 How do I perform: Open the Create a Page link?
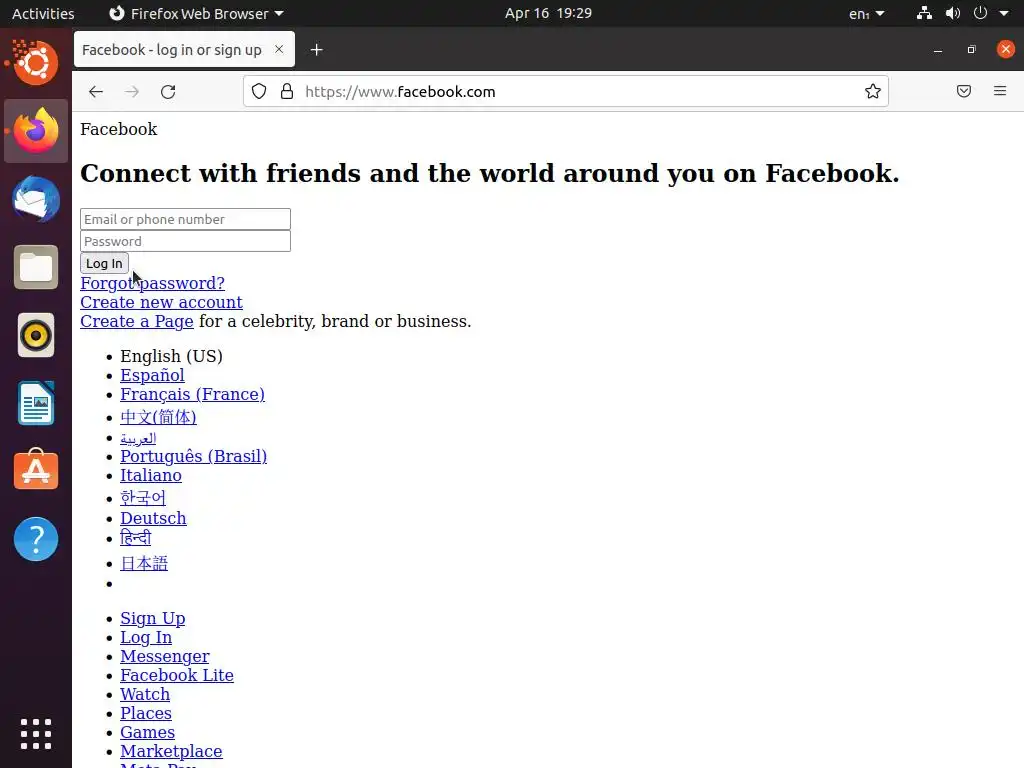pyautogui.click(x=137, y=321)
